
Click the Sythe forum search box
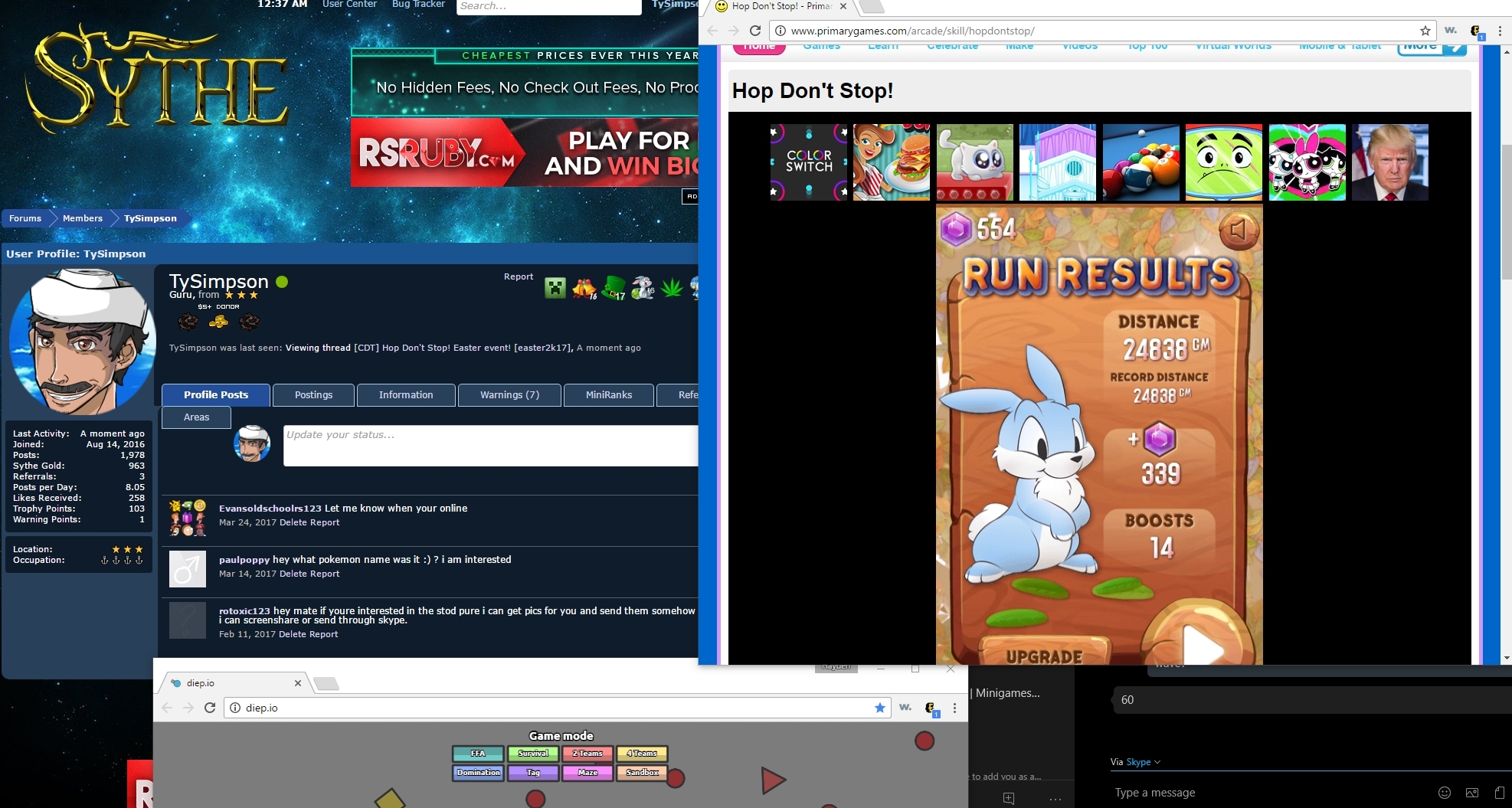[x=549, y=6]
